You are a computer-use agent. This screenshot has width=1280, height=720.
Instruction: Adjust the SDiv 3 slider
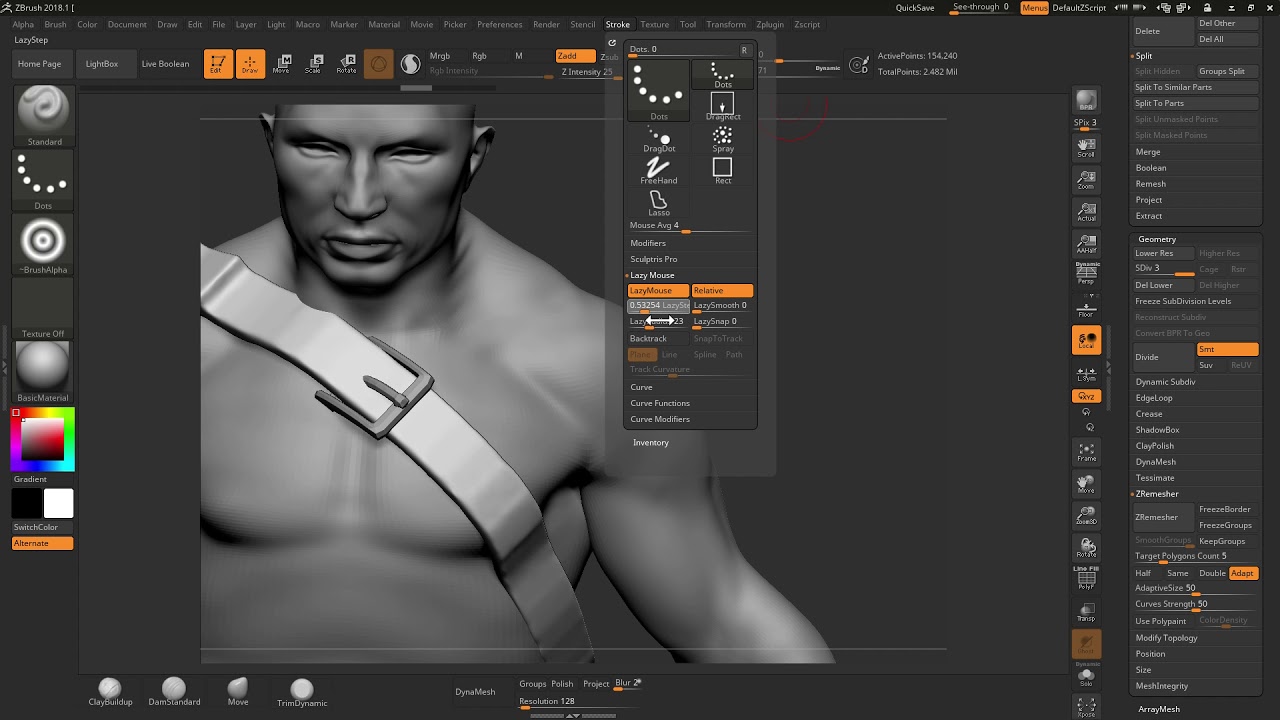click(x=1164, y=269)
